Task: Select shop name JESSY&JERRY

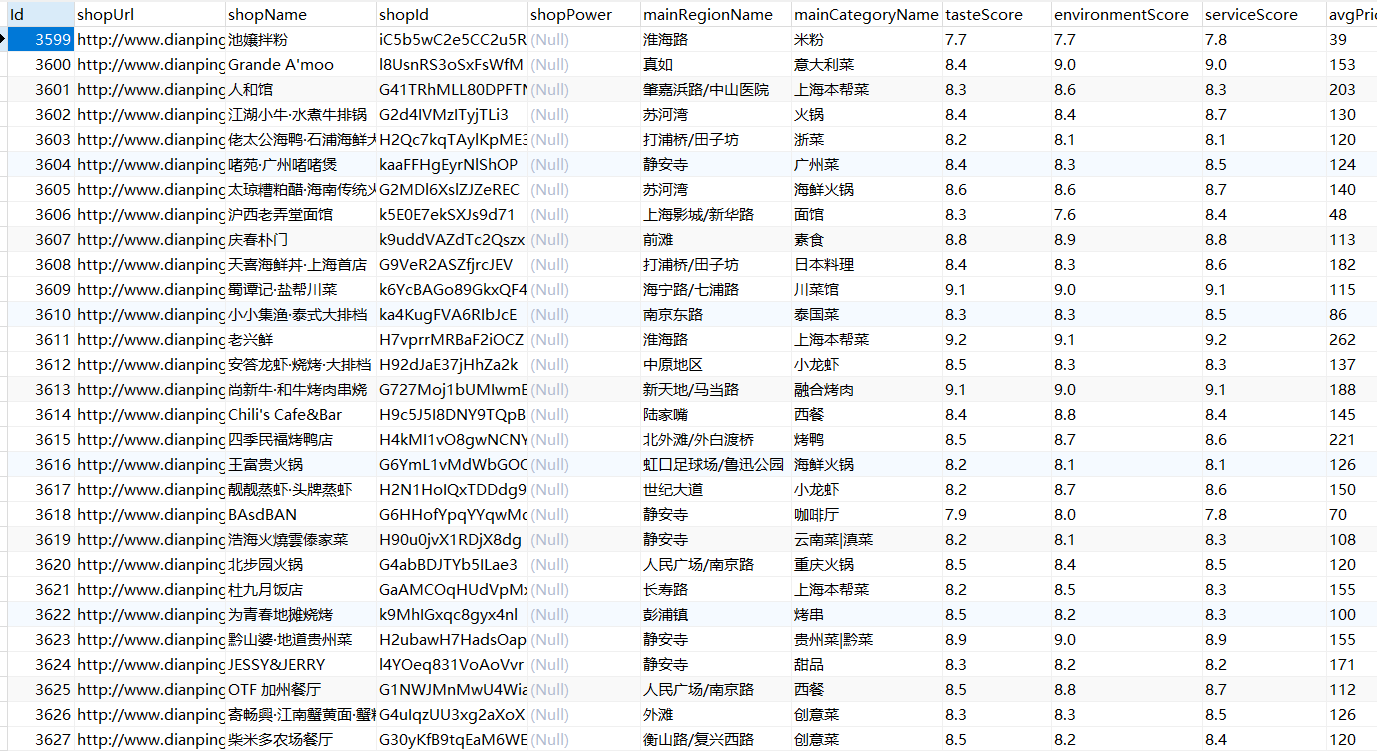Action: pyautogui.click(x=301, y=665)
